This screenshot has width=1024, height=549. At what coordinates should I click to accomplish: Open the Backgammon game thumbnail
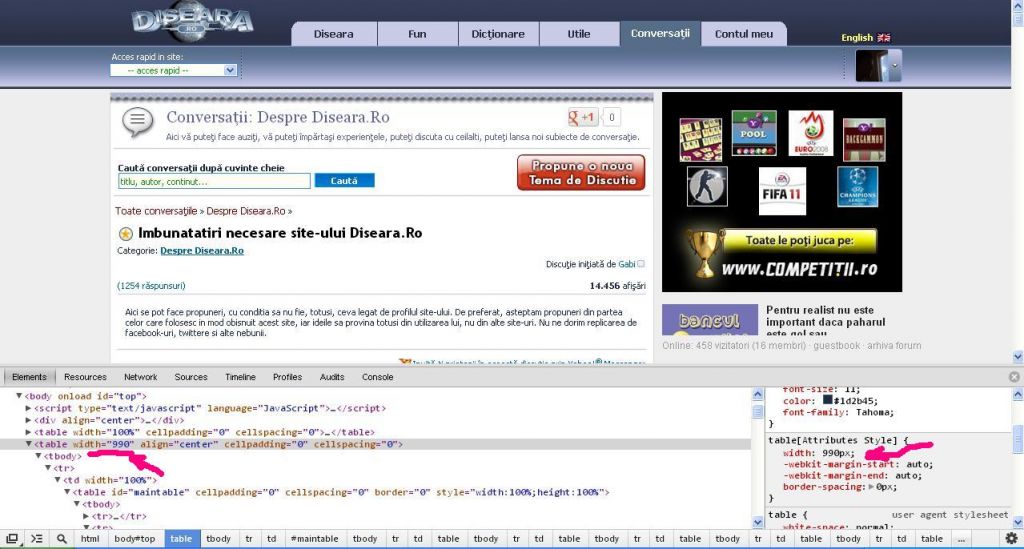point(864,140)
